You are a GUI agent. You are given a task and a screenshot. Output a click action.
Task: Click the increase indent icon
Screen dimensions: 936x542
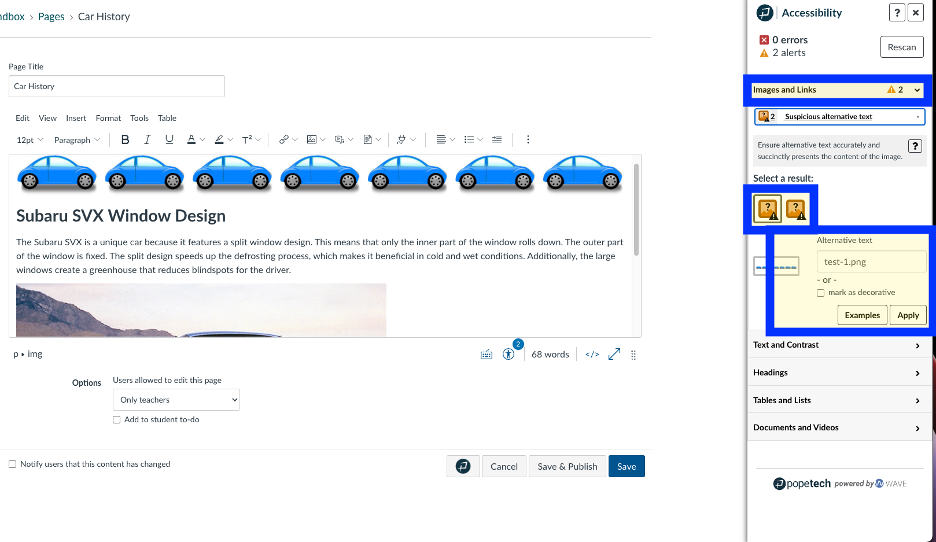[497, 140]
